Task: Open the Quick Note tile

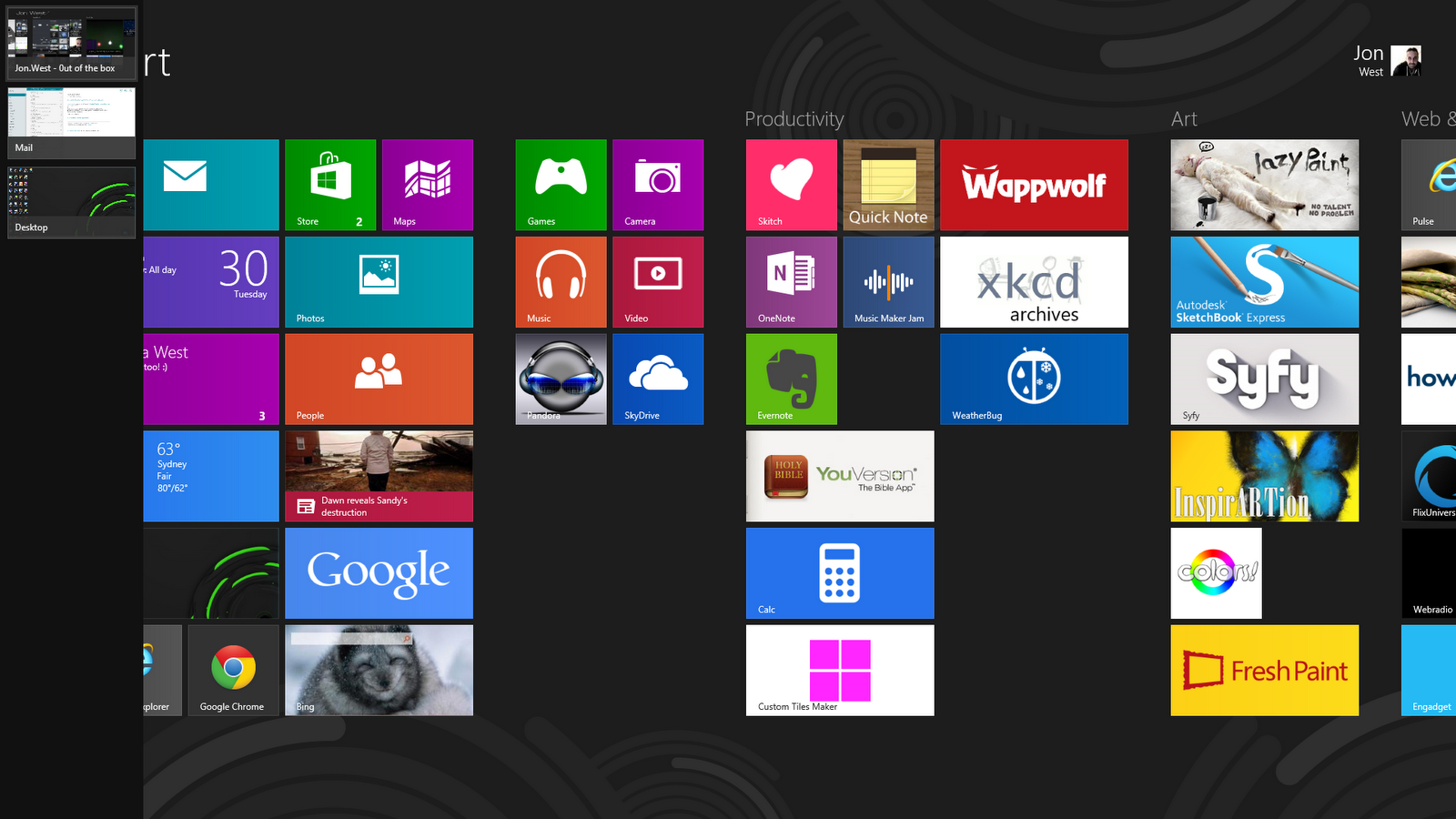Action: click(888, 185)
